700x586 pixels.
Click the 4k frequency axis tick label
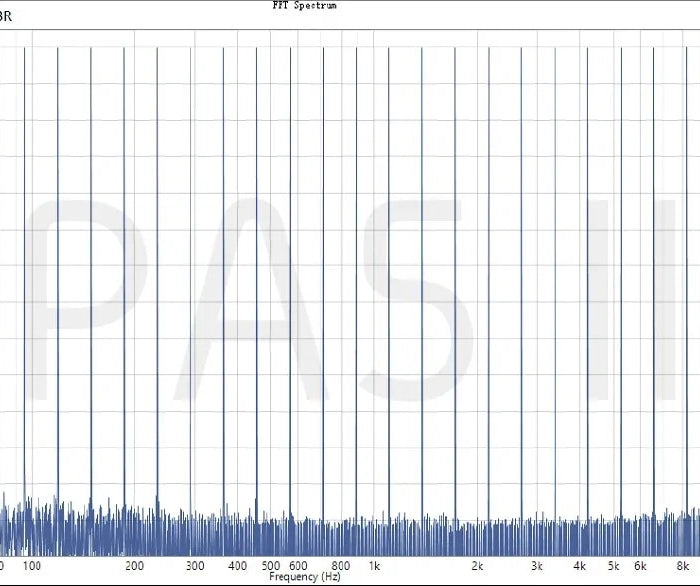(x=581, y=566)
